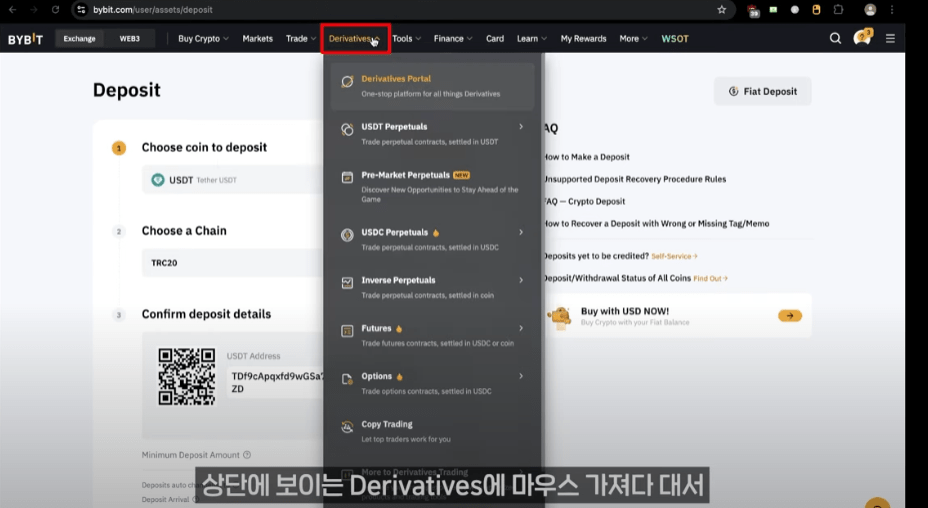Expand Options submenu arrow
The width and height of the screenshot is (928, 508).
[521, 376]
